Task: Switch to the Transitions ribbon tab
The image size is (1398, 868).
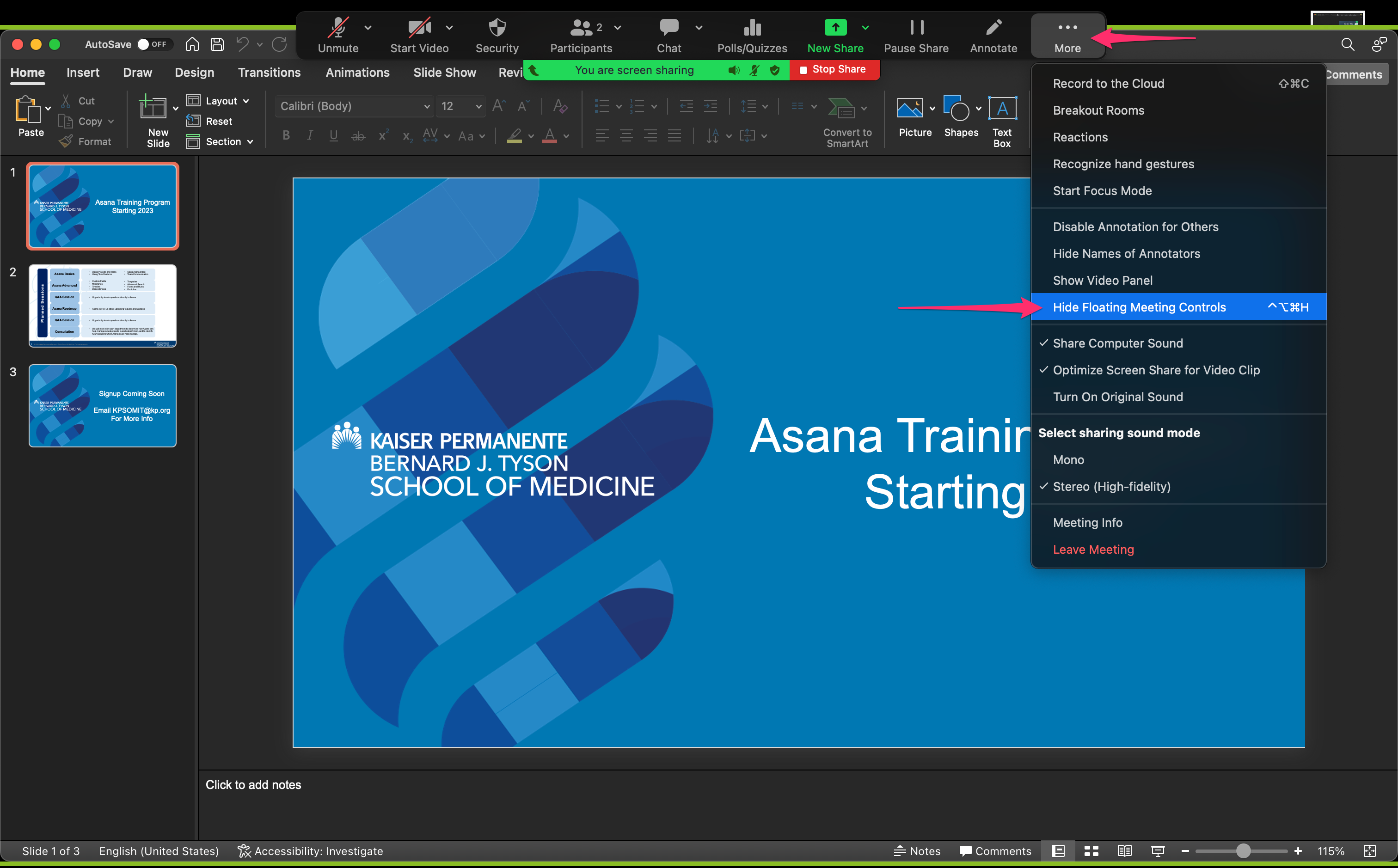Action: pos(269,73)
